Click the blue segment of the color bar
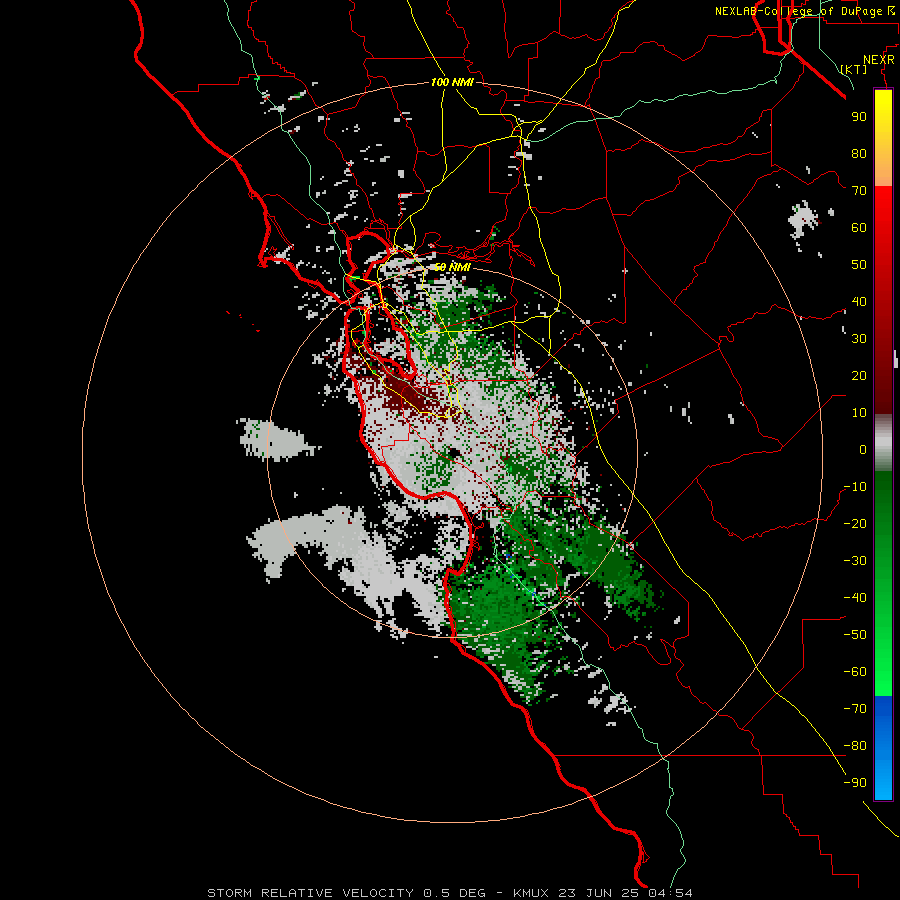The image size is (900, 900). click(x=883, y=747)
